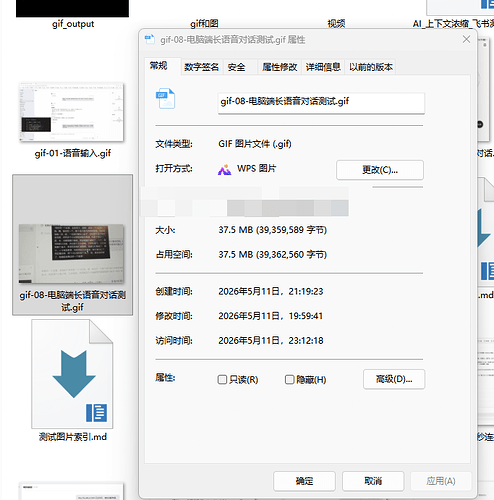This screenshot has height=500, width=494.
Task: Click the size value 37.5 MB (39,359,589 字节)
Action: tap(272, 230)
